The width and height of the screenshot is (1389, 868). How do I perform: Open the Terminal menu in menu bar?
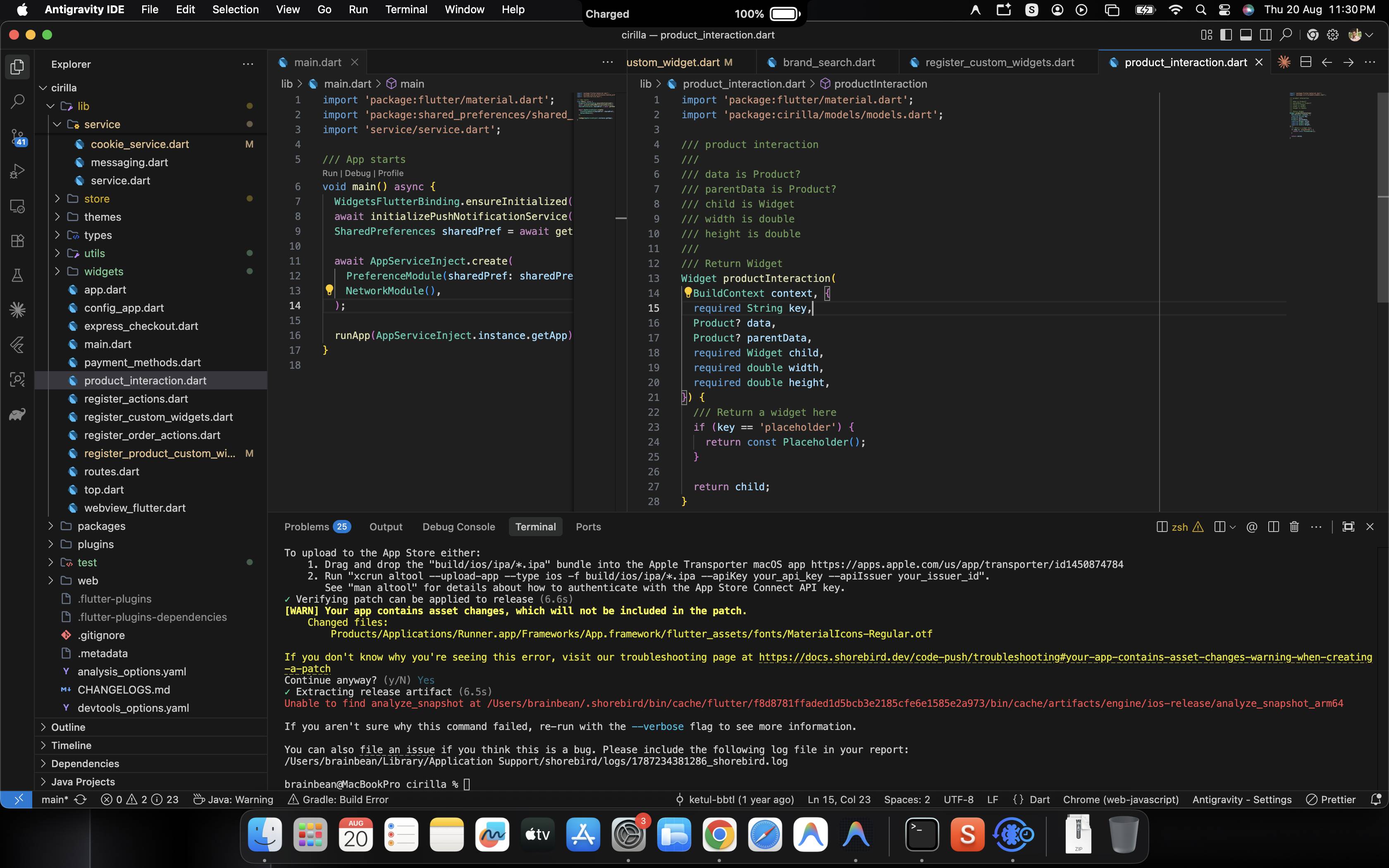(x=406, y=10)
